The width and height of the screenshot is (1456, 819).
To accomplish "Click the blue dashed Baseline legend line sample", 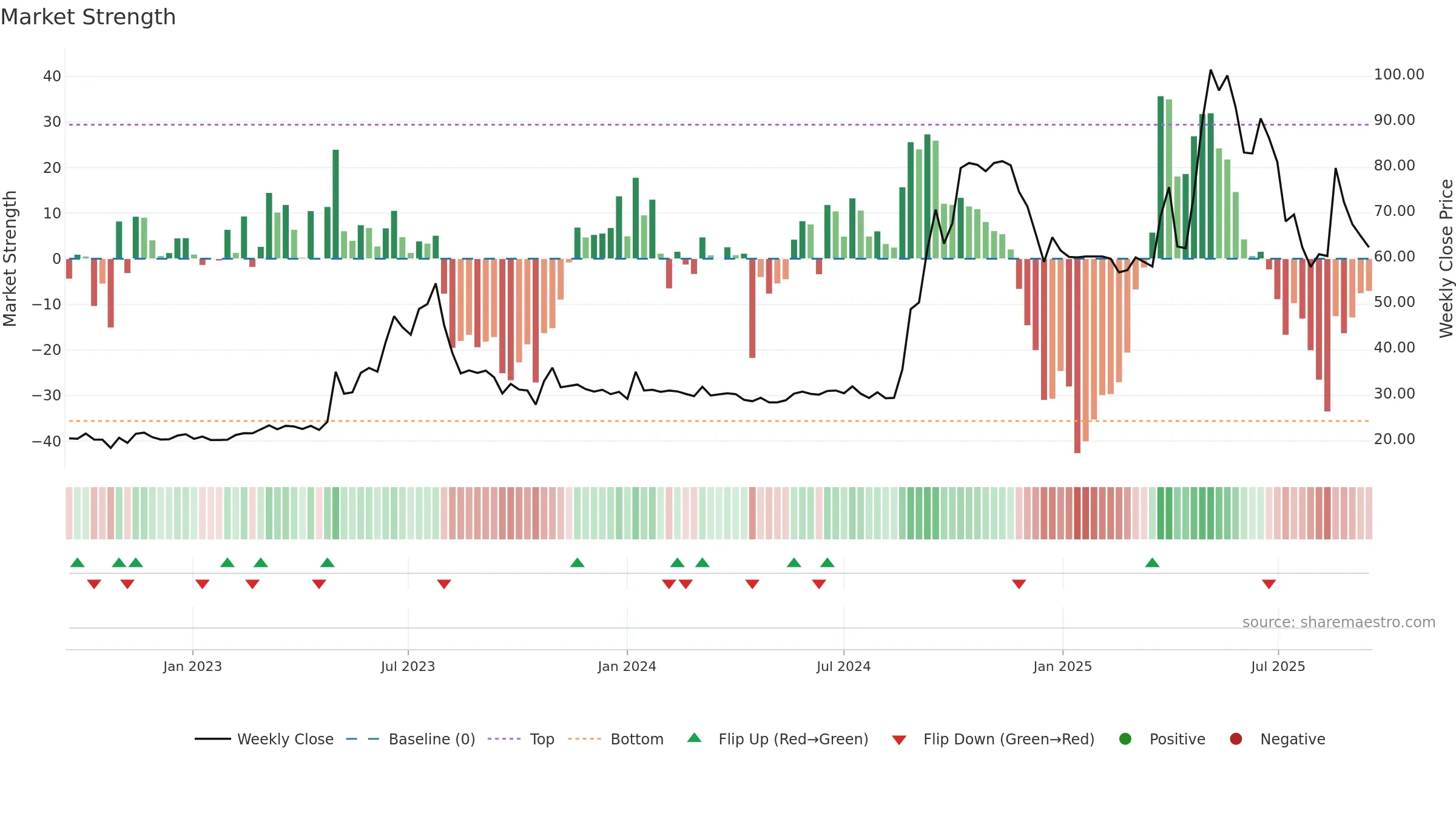I will 363,739.
